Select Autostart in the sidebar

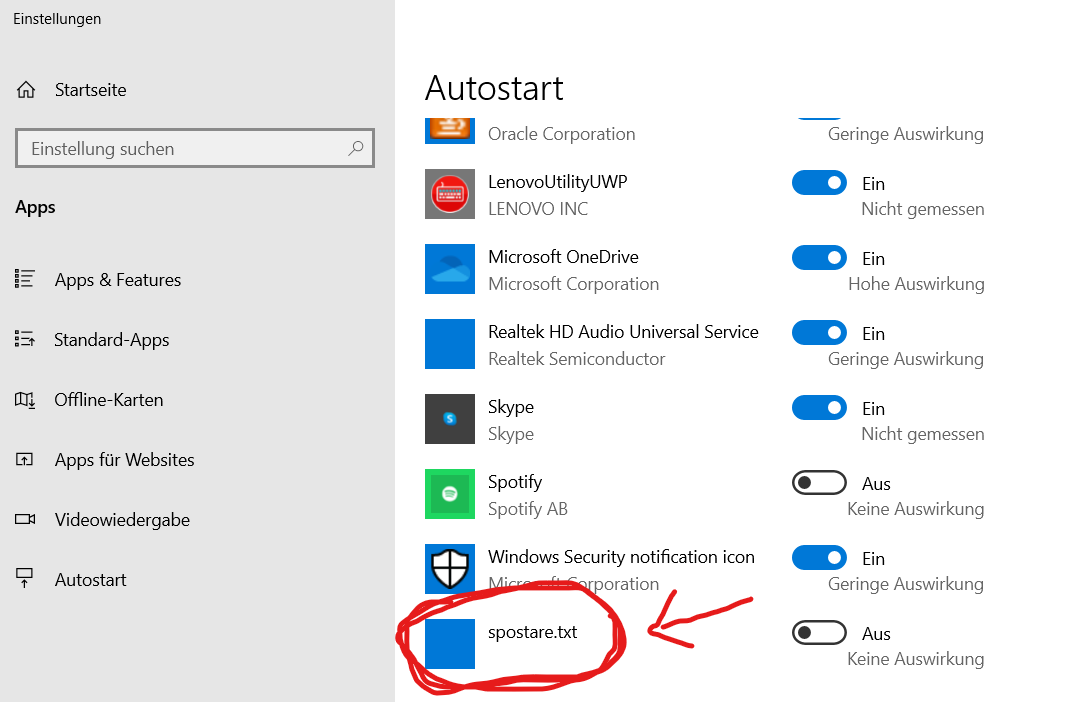(x=90, y=580)
